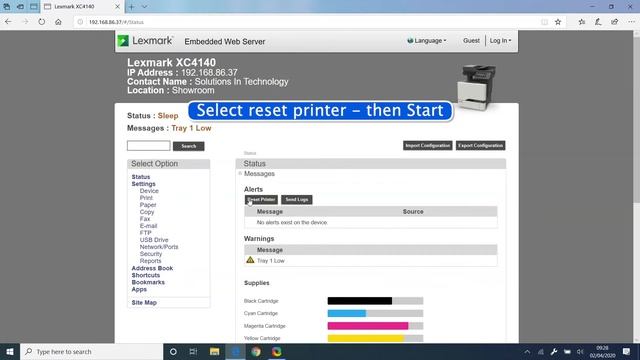
Task: Click the Reset Printer button
Action: click(x=261, y=200)
